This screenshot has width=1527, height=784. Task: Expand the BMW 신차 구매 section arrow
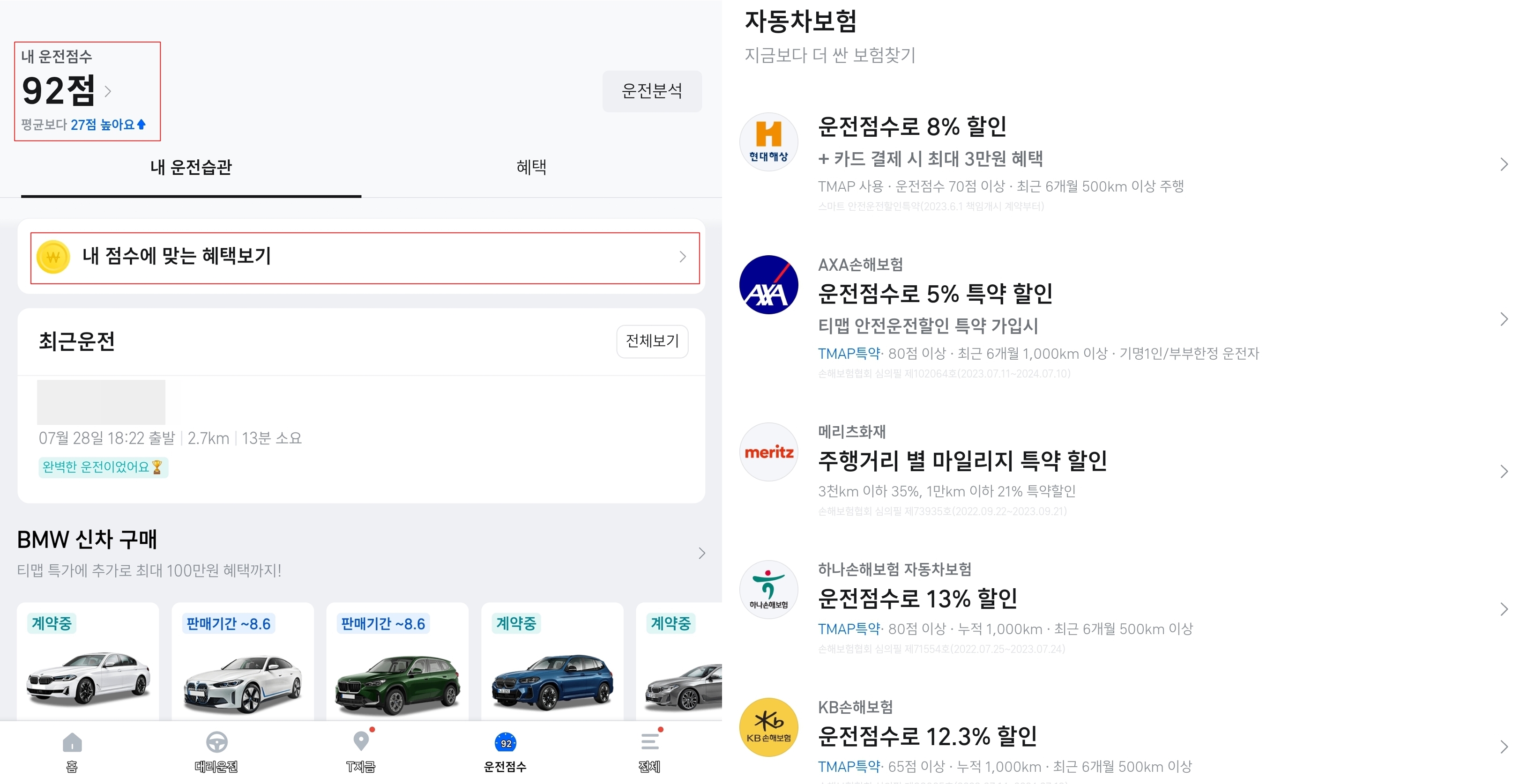click(x=702, y=554)
